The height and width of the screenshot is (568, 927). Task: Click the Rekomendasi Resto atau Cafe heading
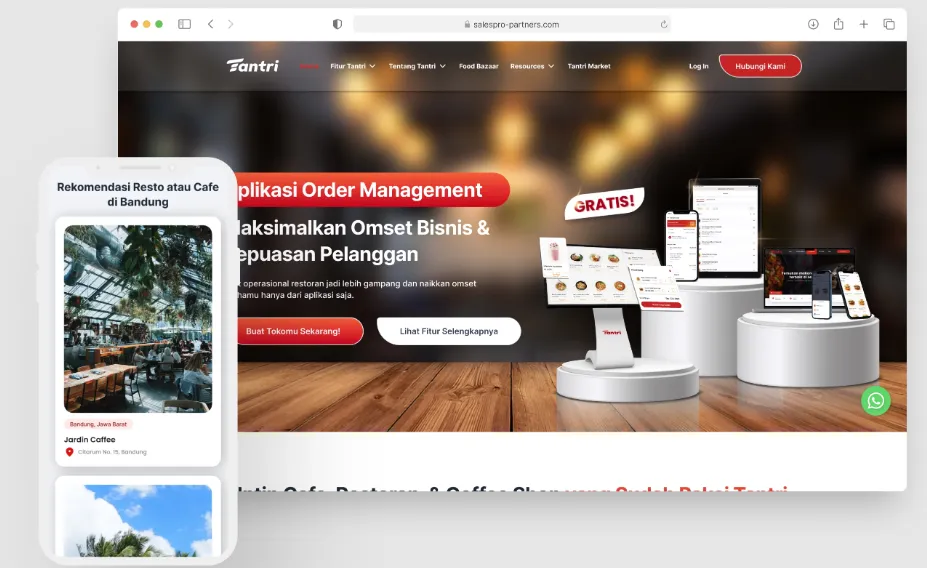(138, 194)
